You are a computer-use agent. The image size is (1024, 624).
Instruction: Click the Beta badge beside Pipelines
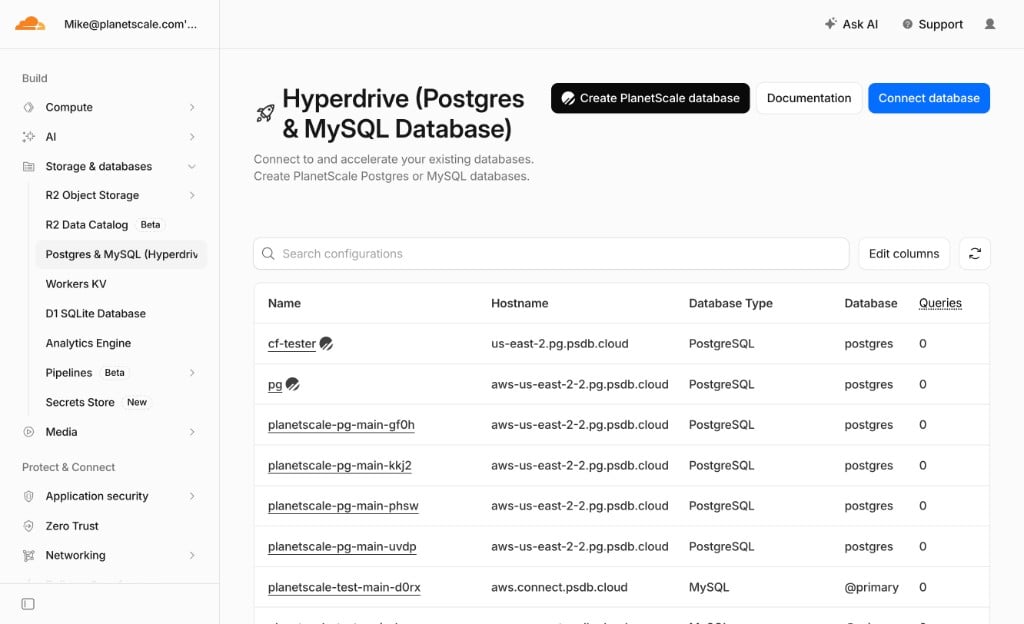(114, 373)
